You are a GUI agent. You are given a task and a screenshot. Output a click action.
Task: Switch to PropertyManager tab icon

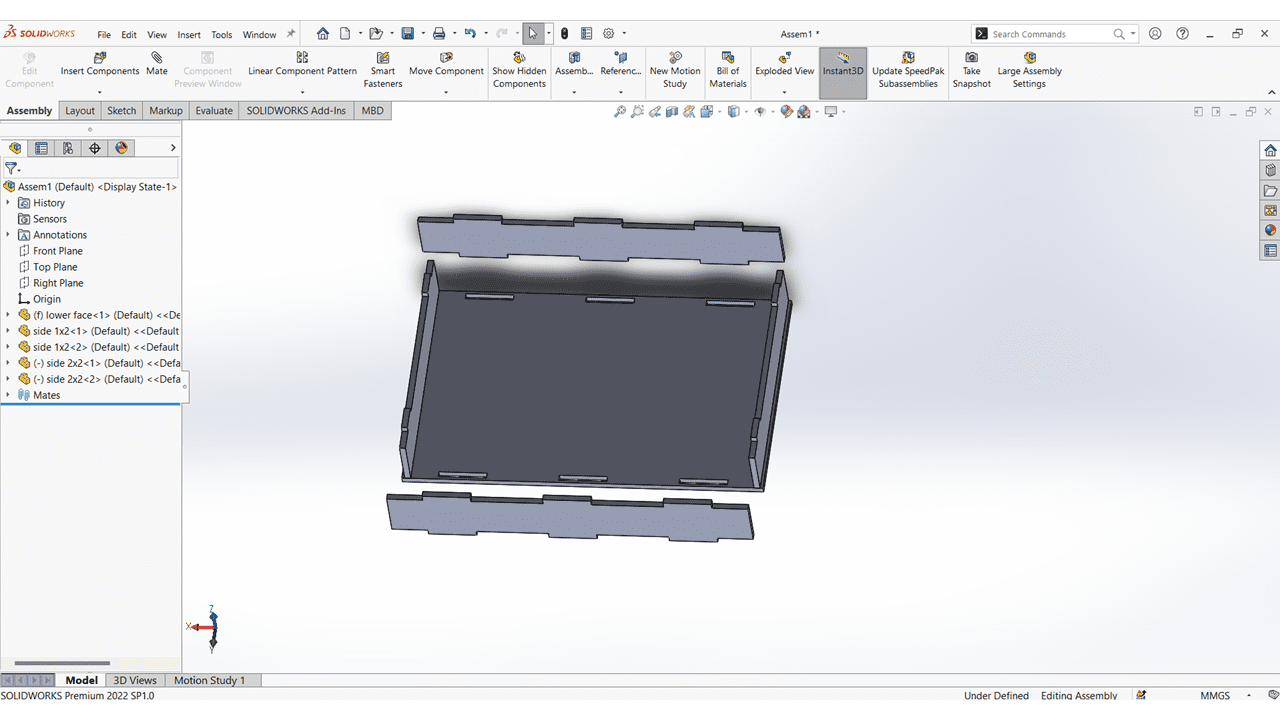(41, 148)
